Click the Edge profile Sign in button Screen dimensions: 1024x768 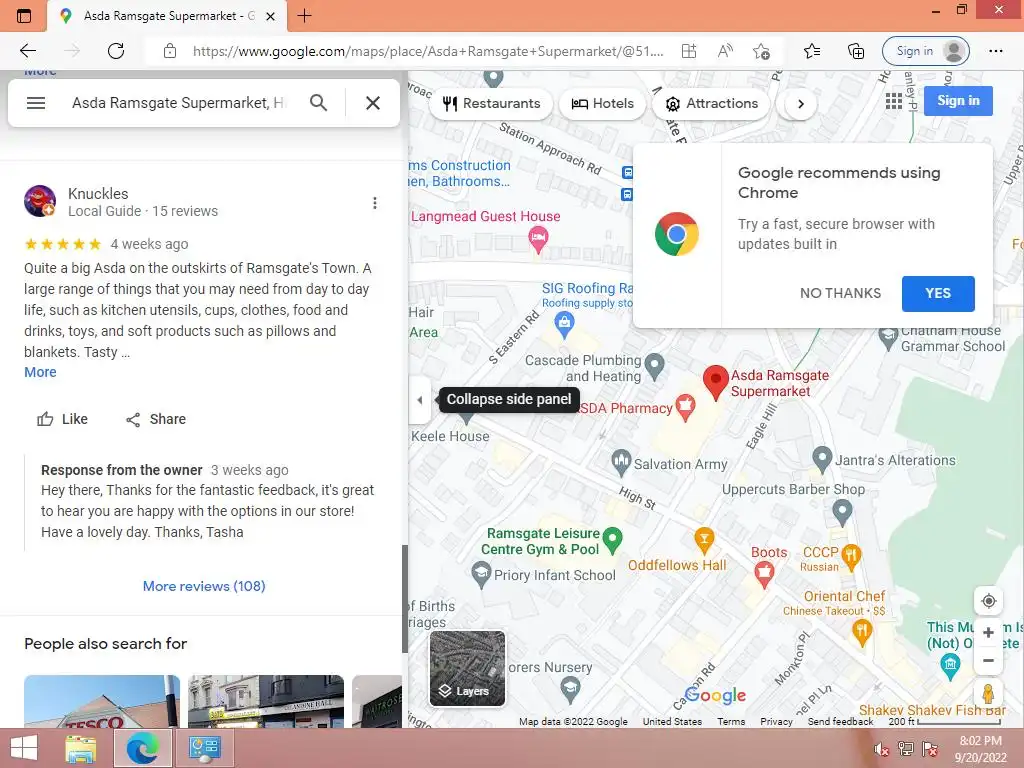coord(925,51)
